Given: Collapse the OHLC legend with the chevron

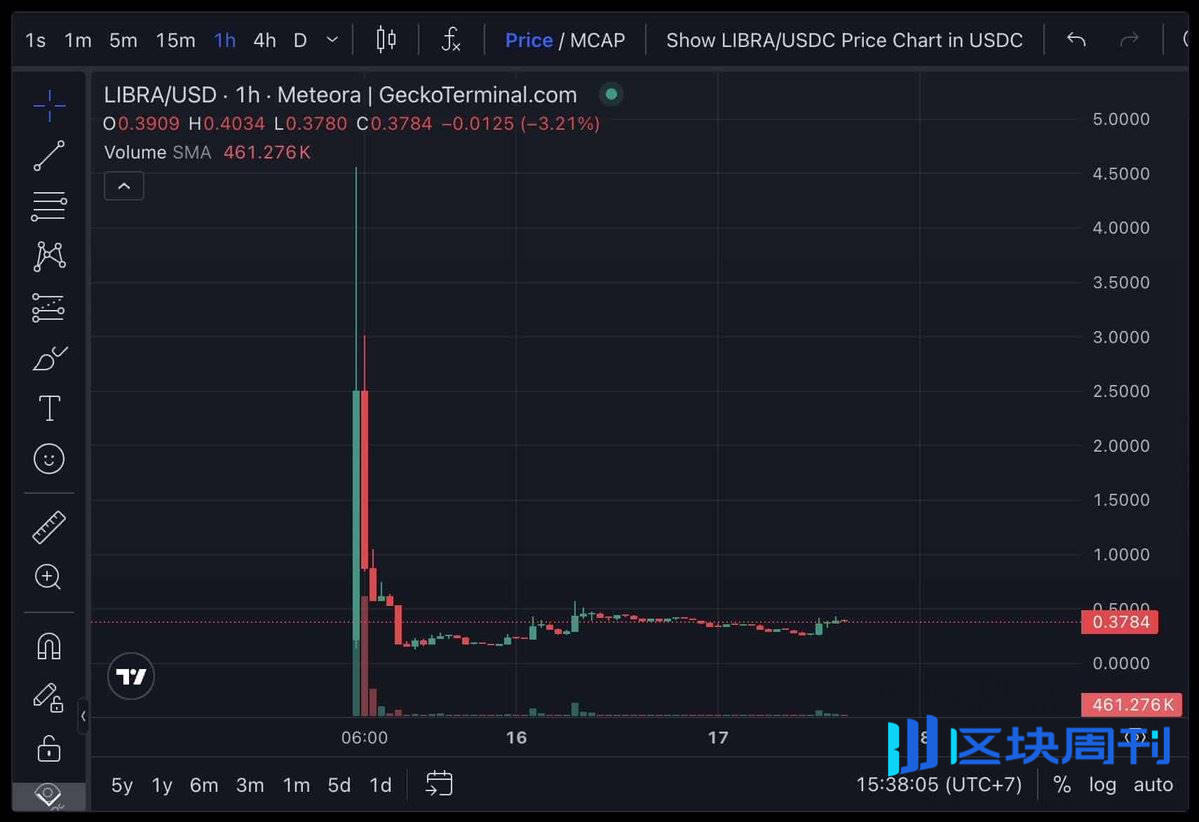Looking at the screenshot, I should tap(123, 186).
